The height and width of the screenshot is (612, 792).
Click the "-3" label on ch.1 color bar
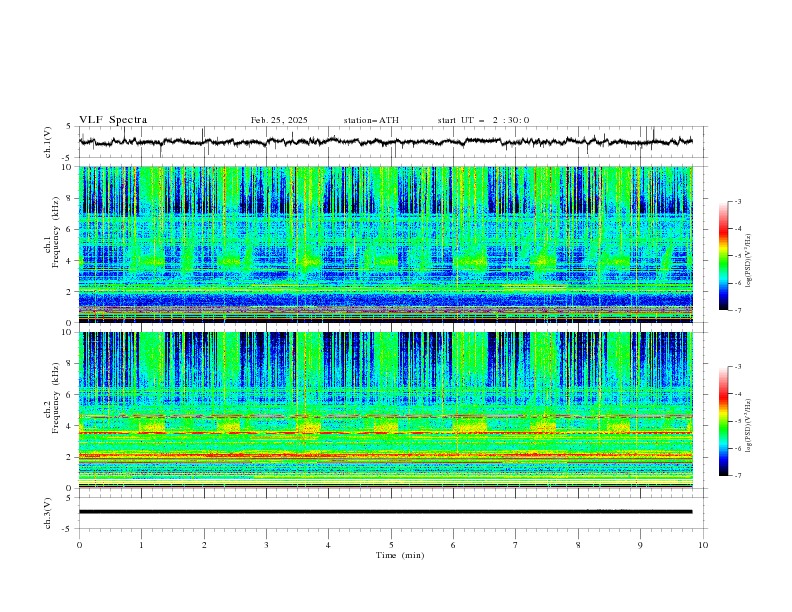pos(738,201)
